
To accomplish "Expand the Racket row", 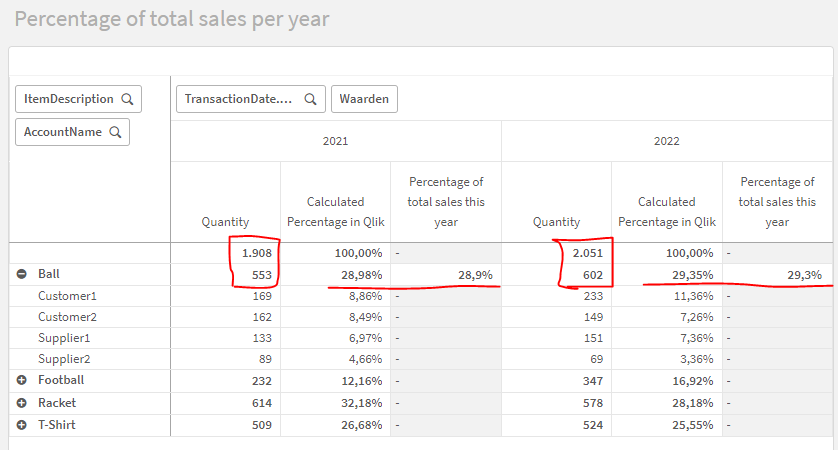I will (22, 403).
